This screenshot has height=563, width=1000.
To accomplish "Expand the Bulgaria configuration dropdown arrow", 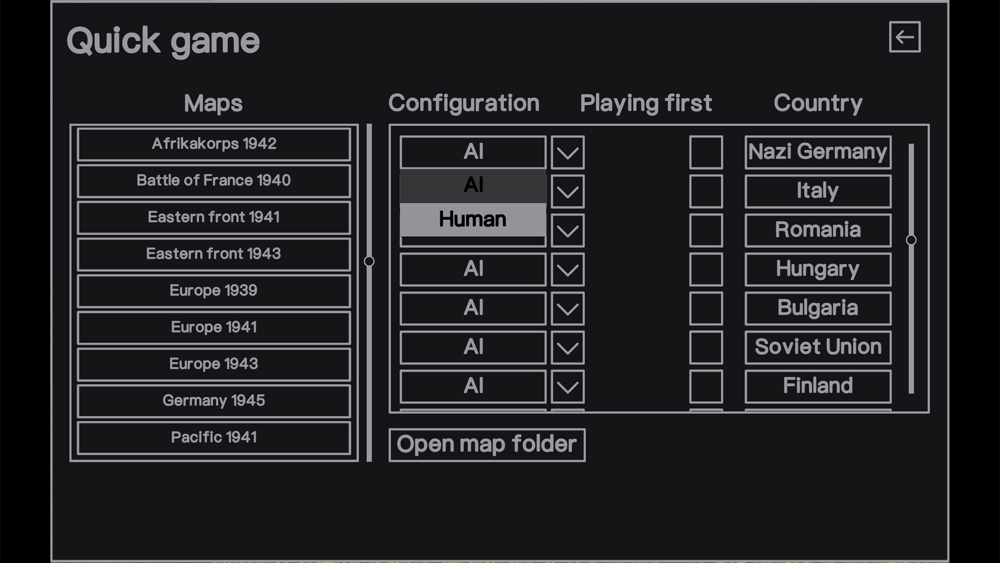I will (x=568, y=308).
